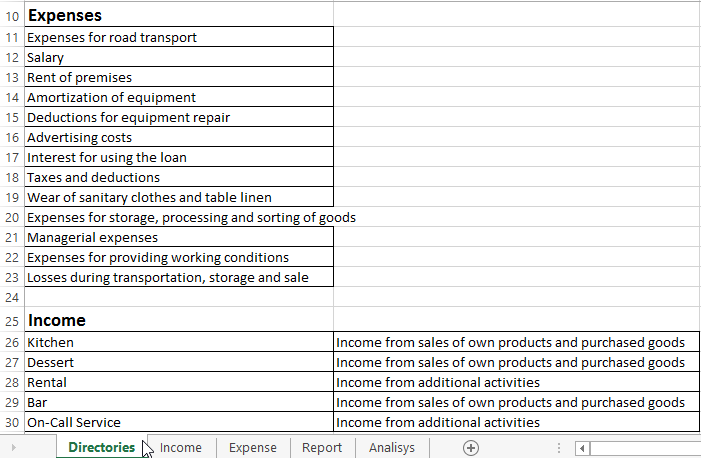The height and width of the screenshot is (458, 701).
Task: Select the Dessert cell
Action: click(179, 362)
